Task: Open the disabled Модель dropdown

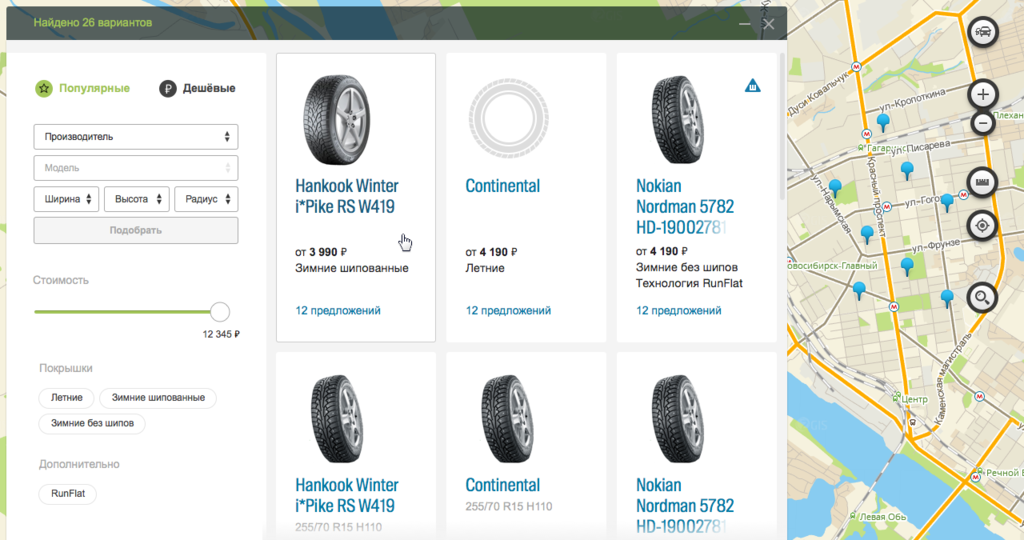Action: point(136,168)
